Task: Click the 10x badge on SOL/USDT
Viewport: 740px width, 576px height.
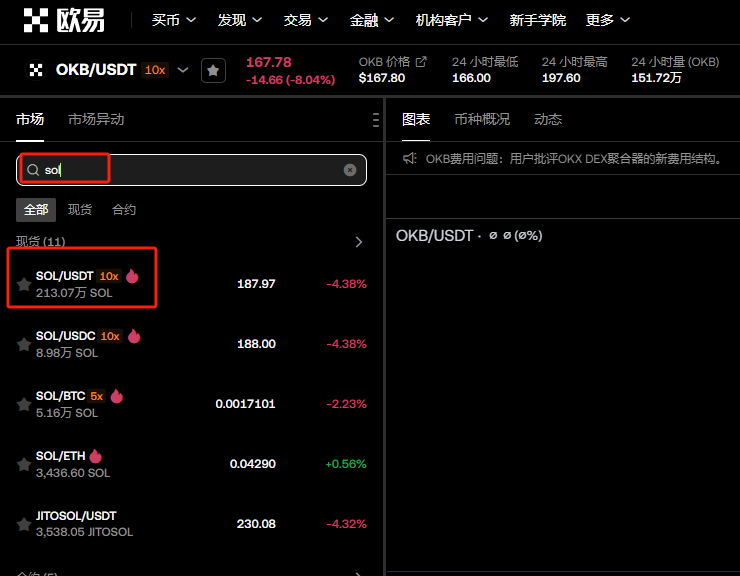Action: tap(109, 276)
